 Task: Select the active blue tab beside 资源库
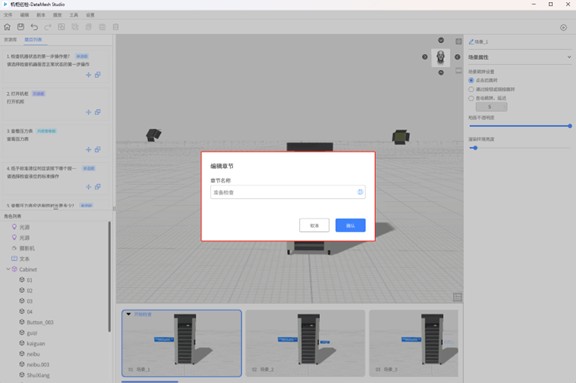pos(33,40)
